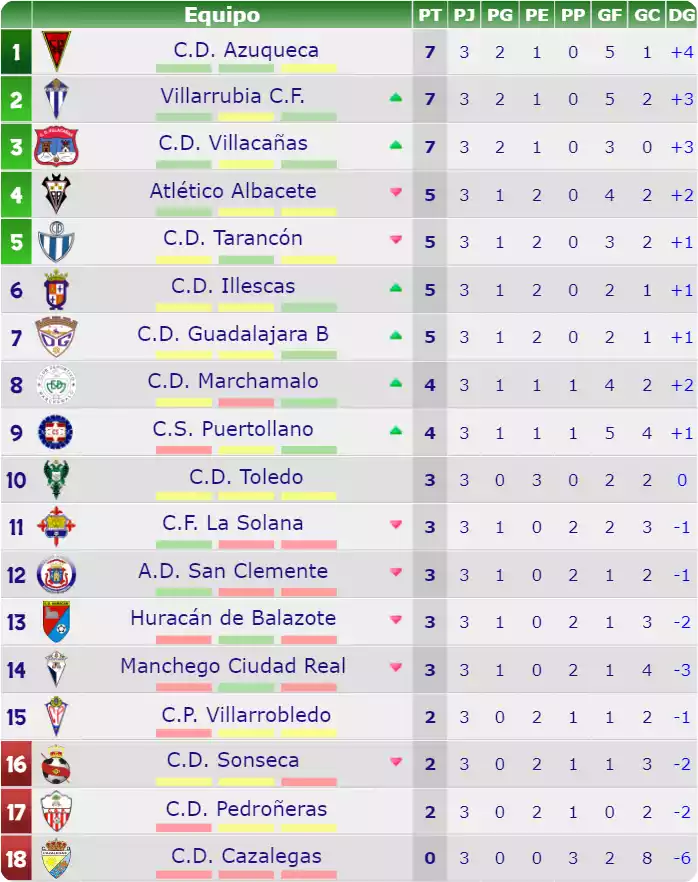
Task: Click the Huracán de Balazote crest
Action: tap(55, 622)
